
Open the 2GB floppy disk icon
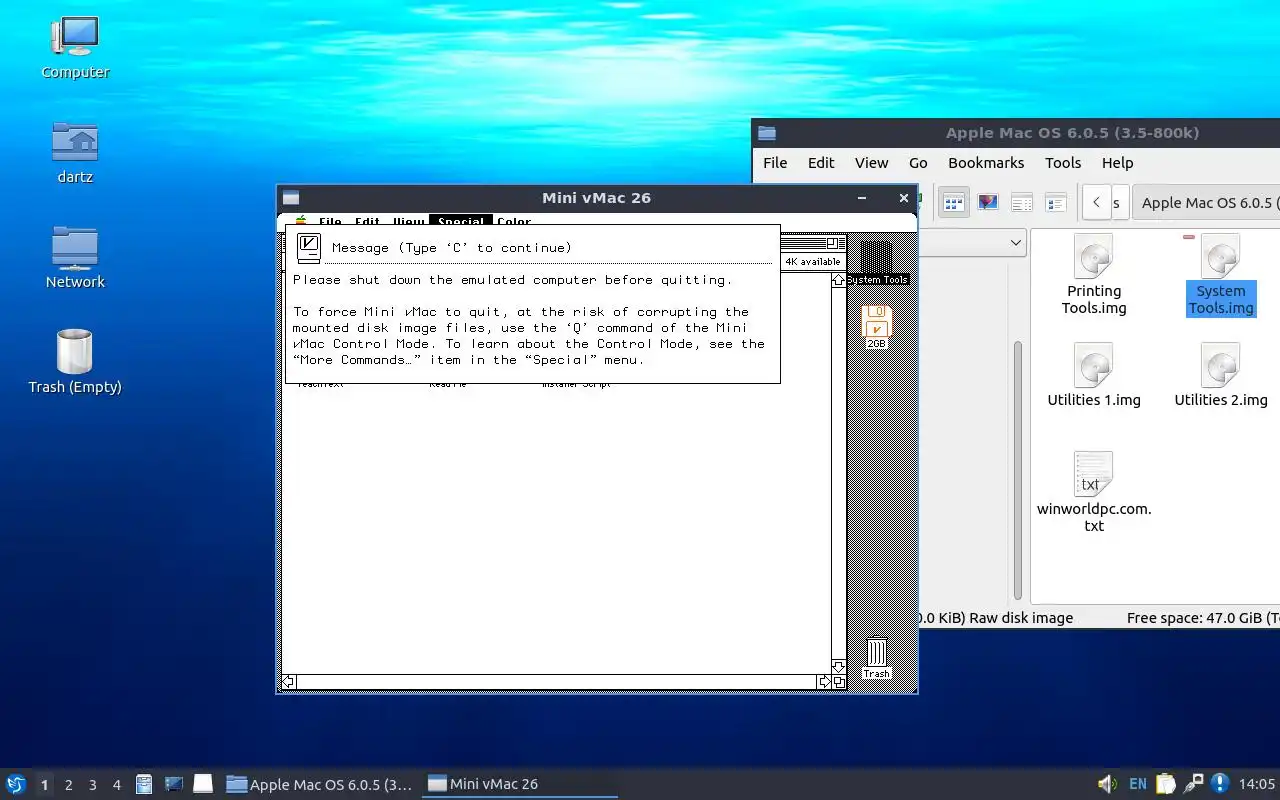point(876,326)
